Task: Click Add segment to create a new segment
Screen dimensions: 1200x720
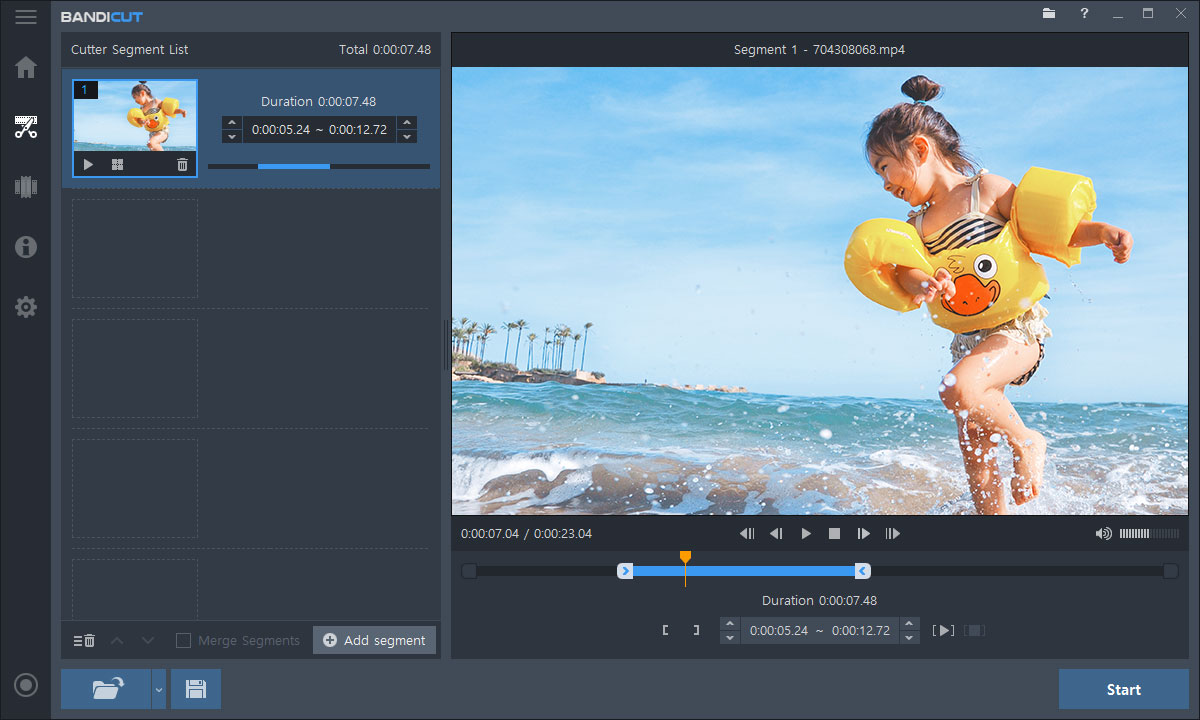Action: tap(374, 640)
